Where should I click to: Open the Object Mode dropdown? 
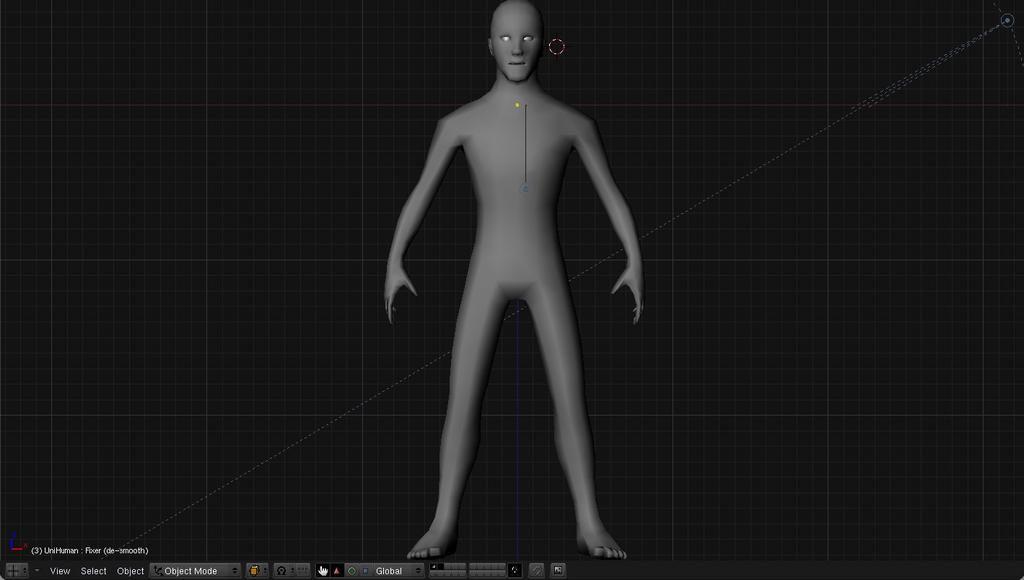coord(195,571)
